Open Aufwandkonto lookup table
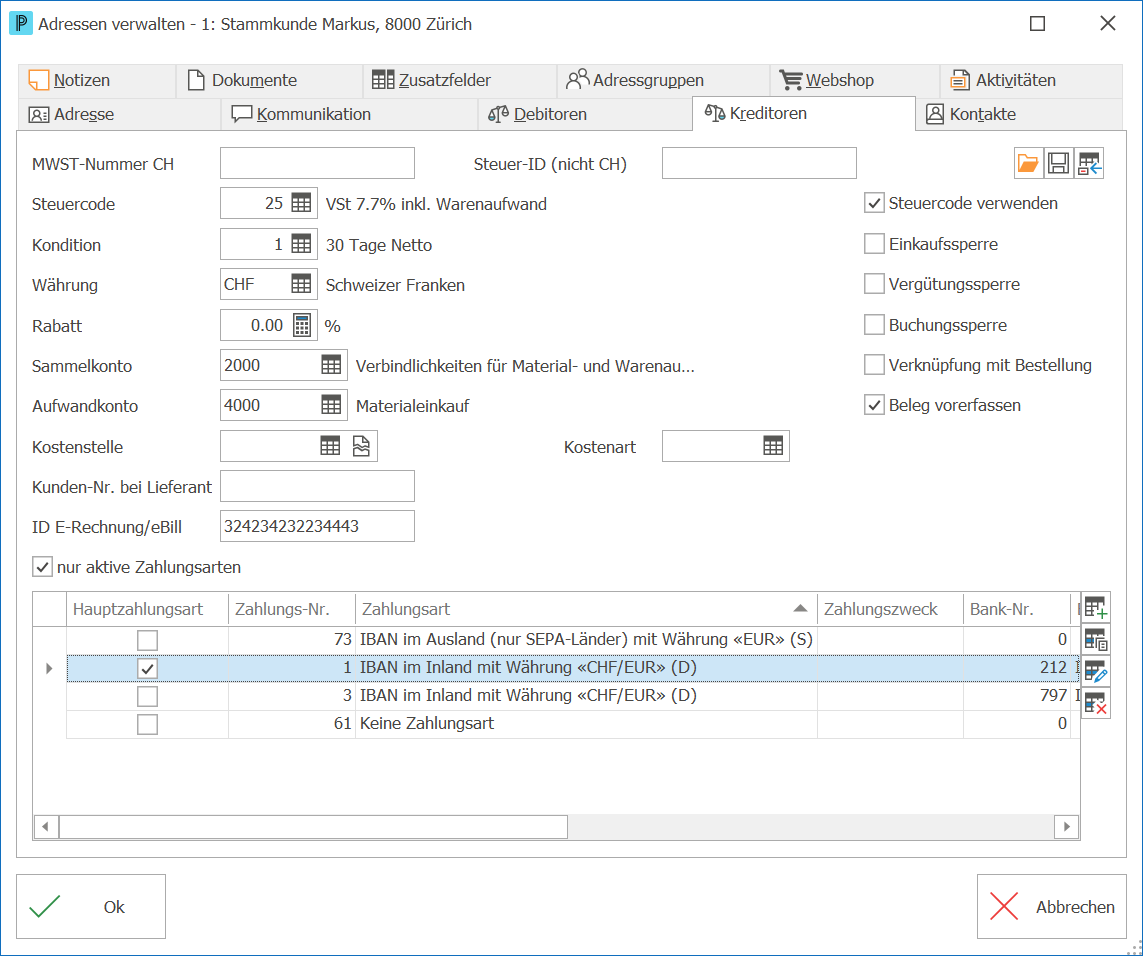 [x=331, y=405]
